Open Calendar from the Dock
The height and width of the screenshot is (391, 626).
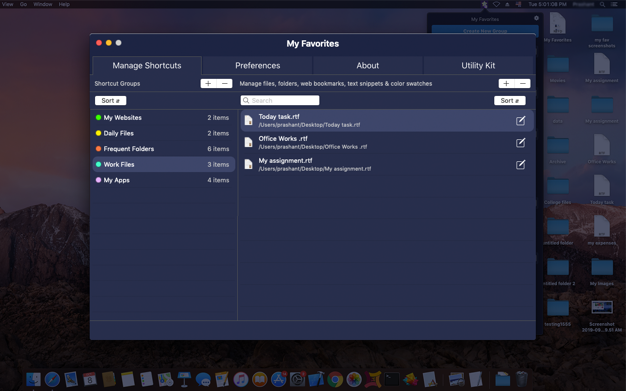tap(90, 379)
